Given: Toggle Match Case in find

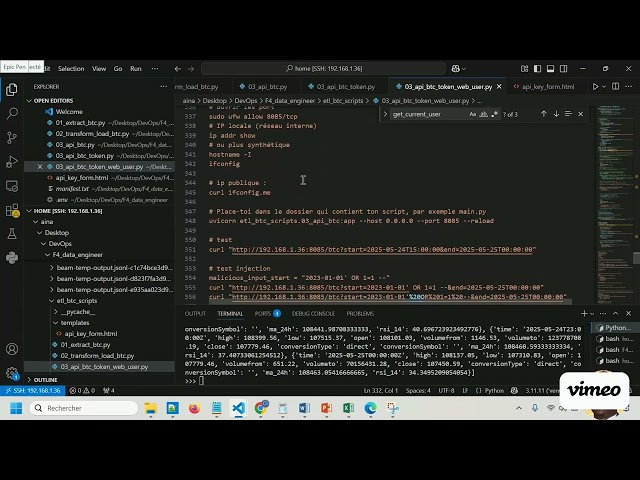Looking at the screenshot, I should [473, 114].
